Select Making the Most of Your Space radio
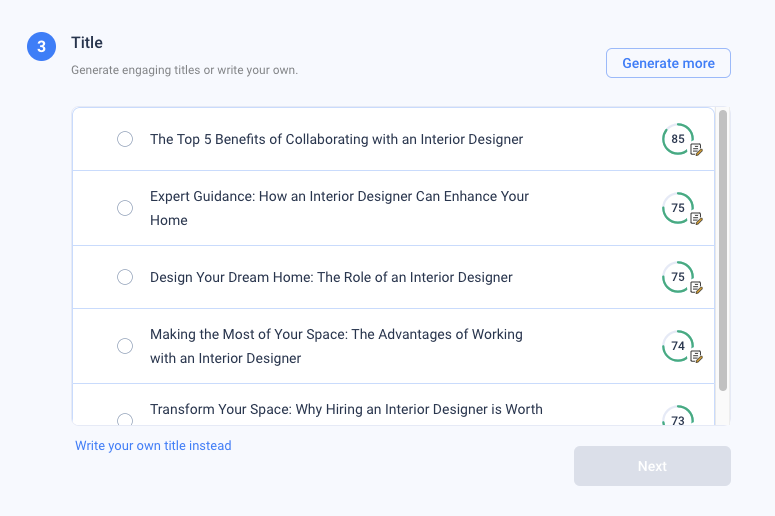775x516 pixels. pyautogui.click(x=125, y=346)
